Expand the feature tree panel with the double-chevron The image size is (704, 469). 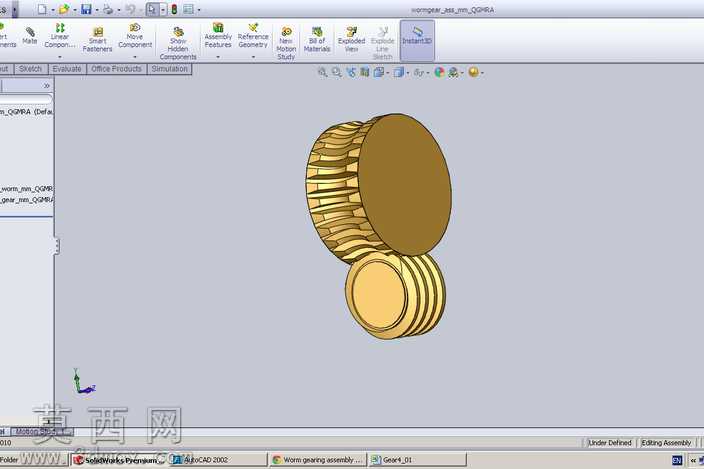47,85
